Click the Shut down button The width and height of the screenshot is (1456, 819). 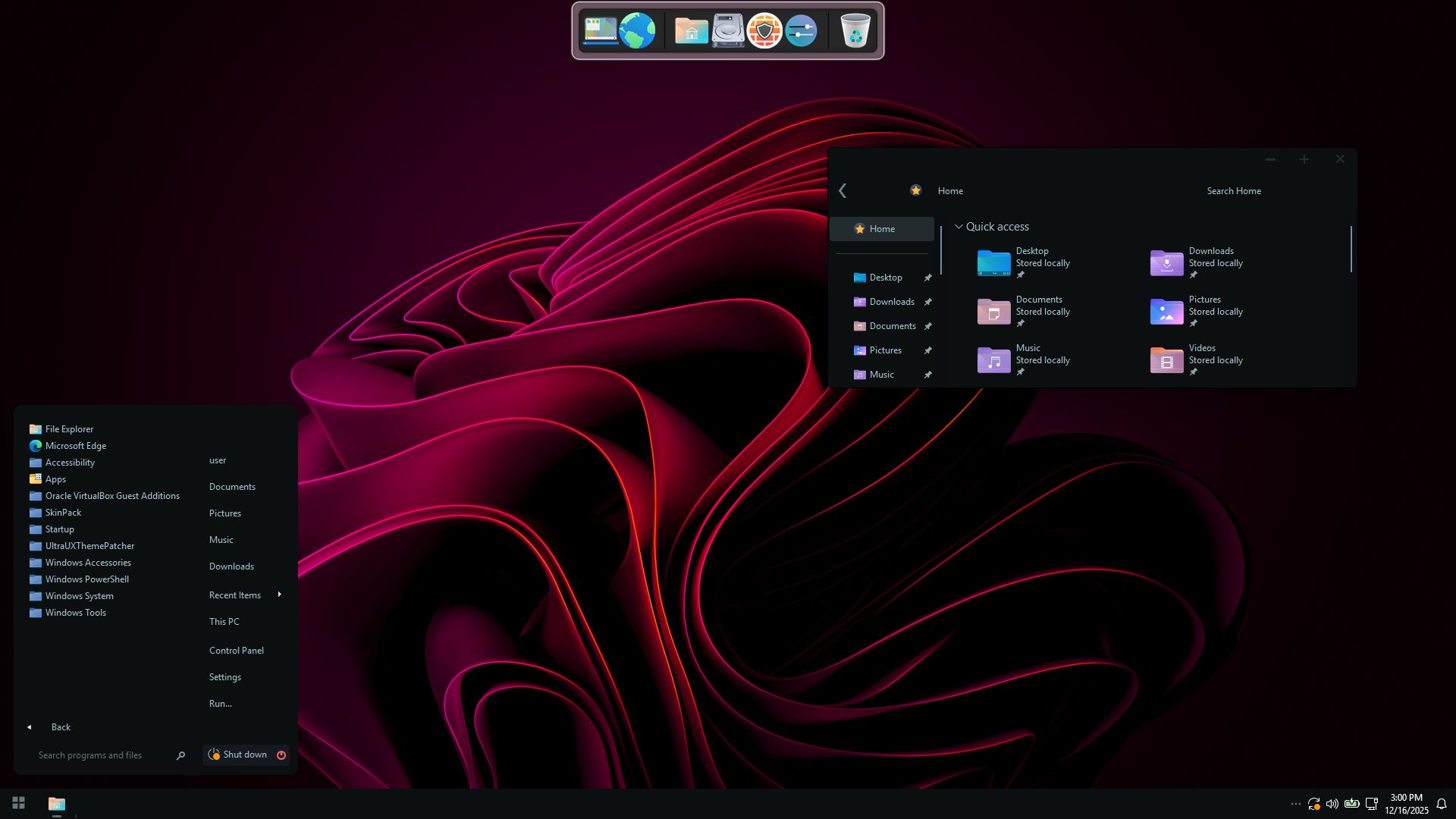point(244,755)
